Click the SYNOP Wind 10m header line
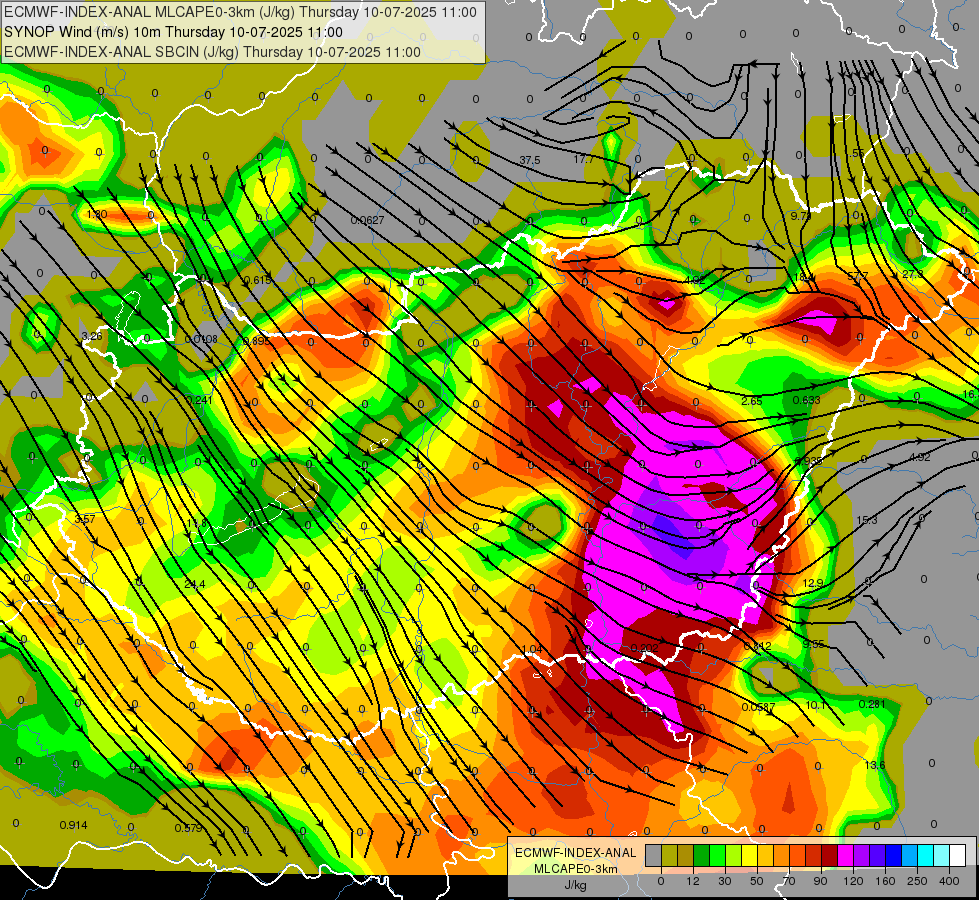 click(174, 32)
